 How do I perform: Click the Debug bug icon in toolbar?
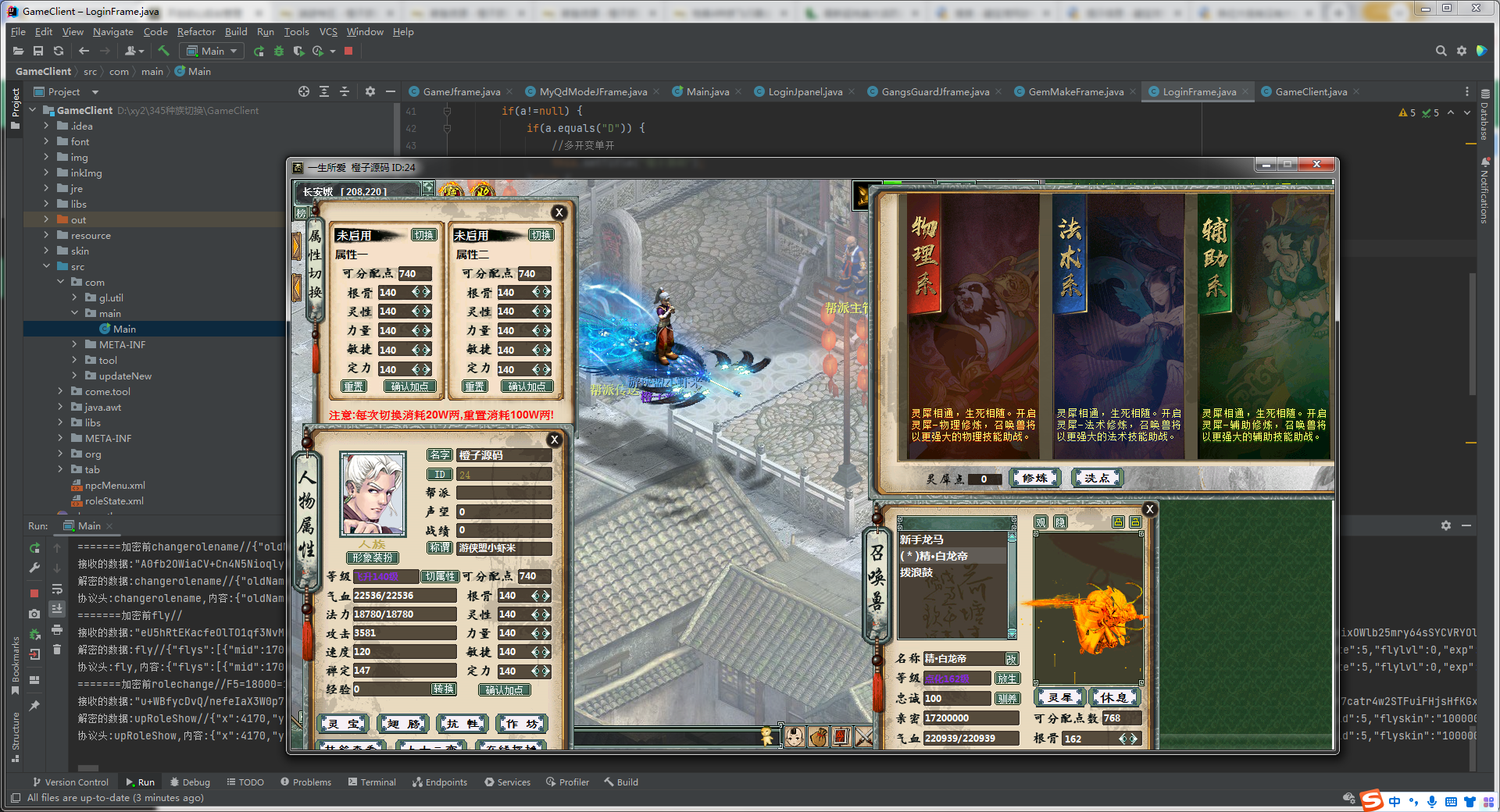pyautogui.click(x=279, y=51)
